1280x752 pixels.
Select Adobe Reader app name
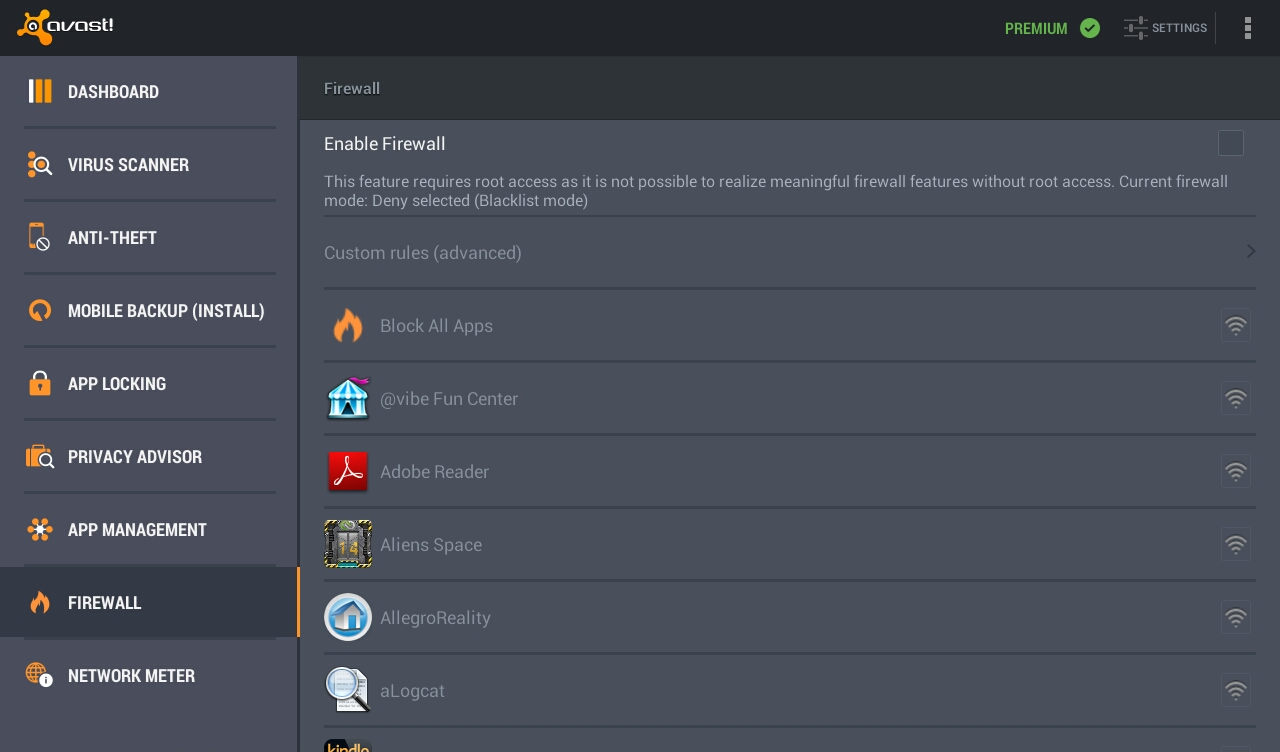pyautogui.click(x=434, y=472)
